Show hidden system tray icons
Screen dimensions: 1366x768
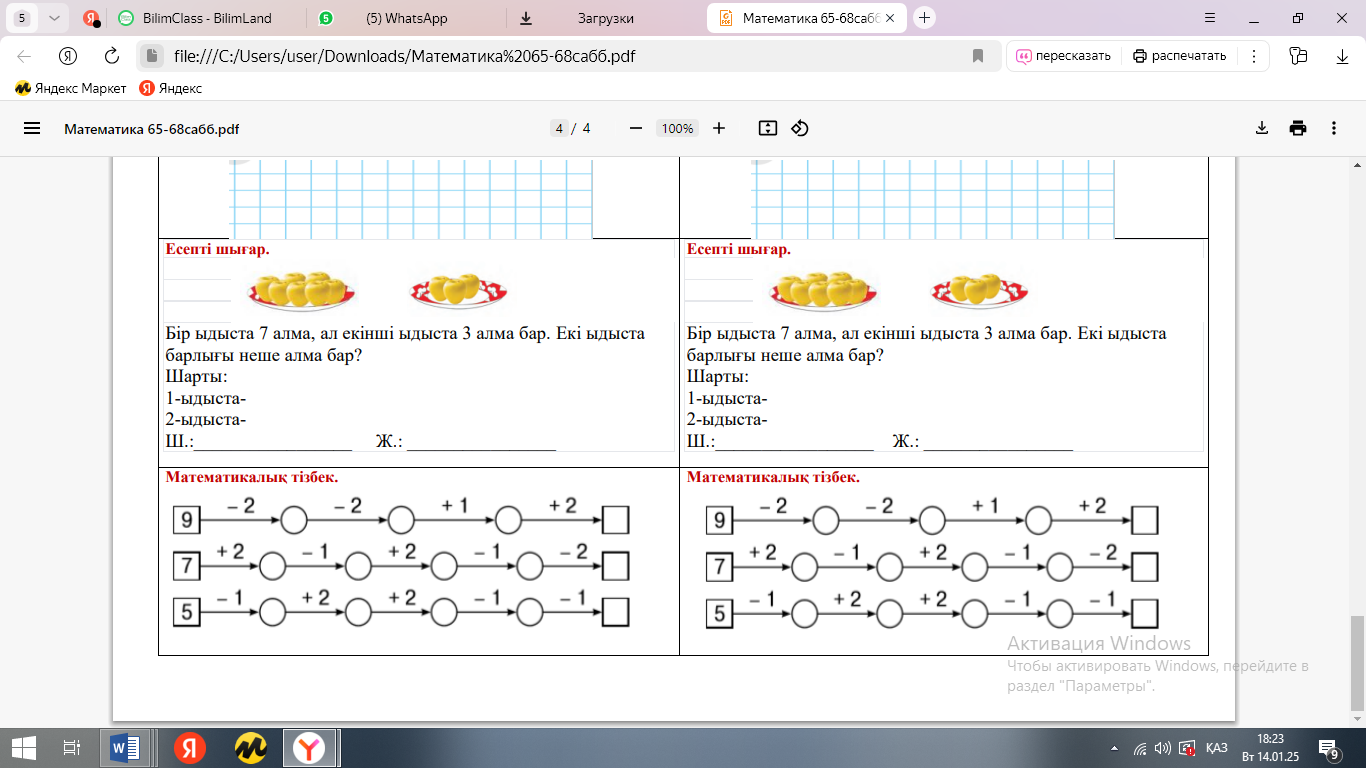pos(1115,748)
